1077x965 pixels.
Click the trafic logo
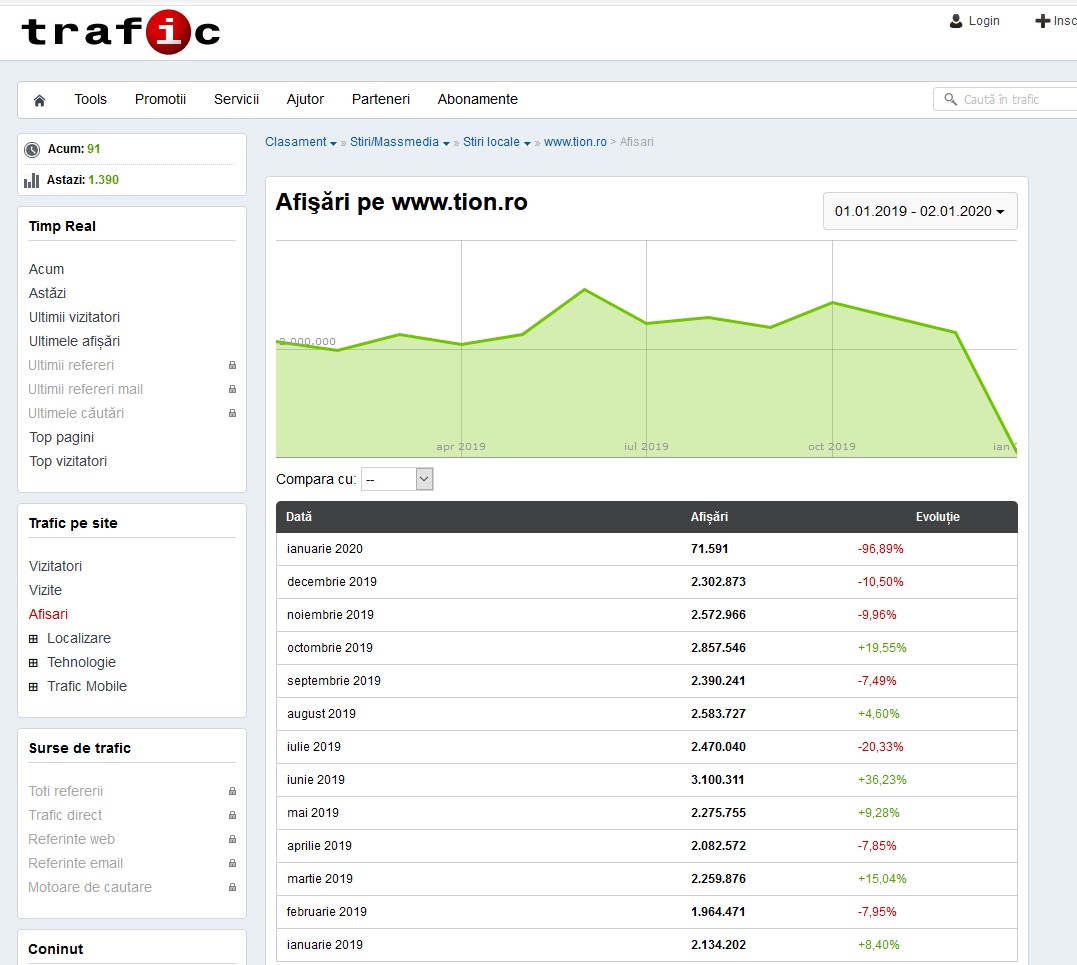pyautogui.click(x=120, y=32)
